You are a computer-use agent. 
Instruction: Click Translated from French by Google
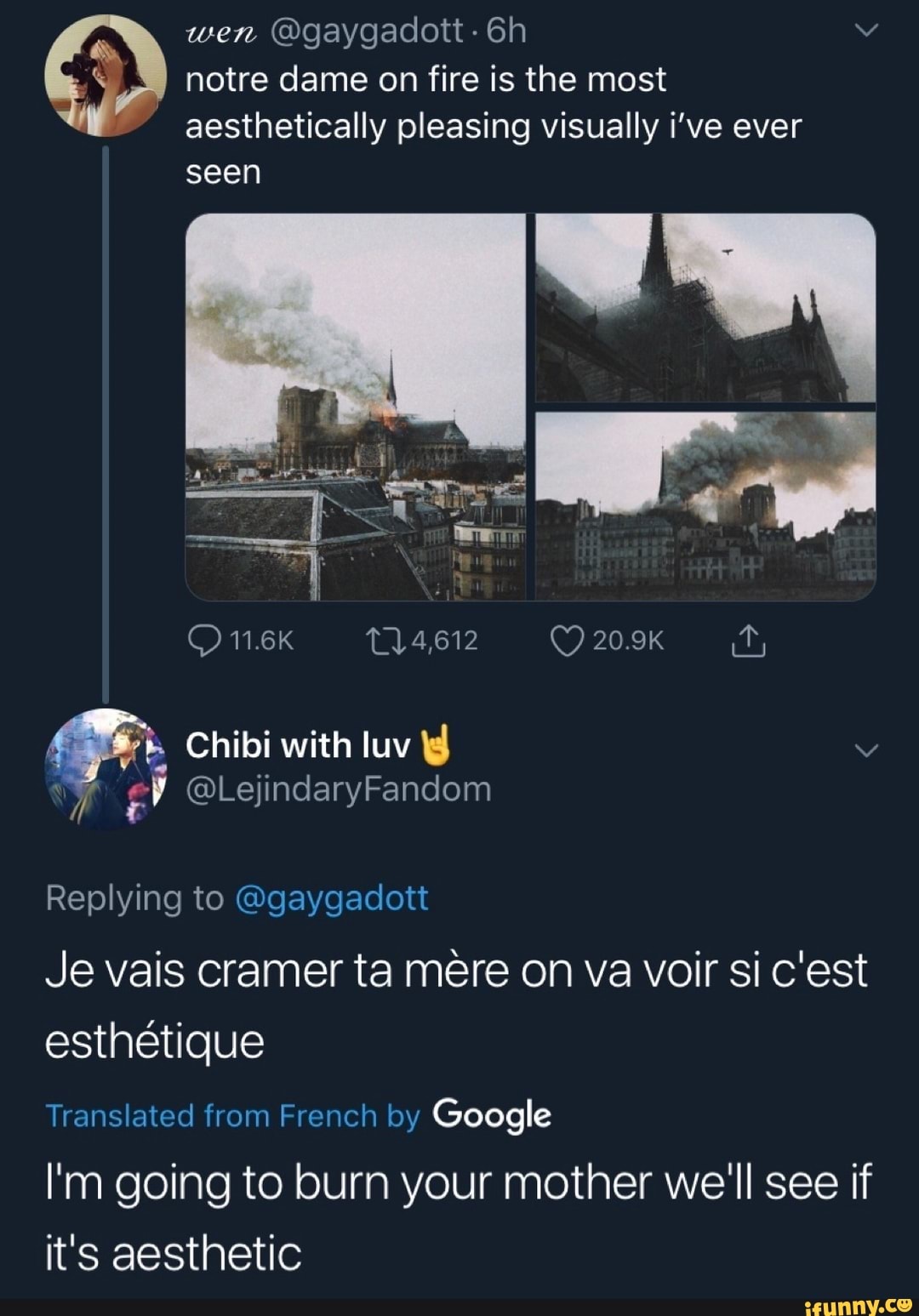tap(299, 1115)
